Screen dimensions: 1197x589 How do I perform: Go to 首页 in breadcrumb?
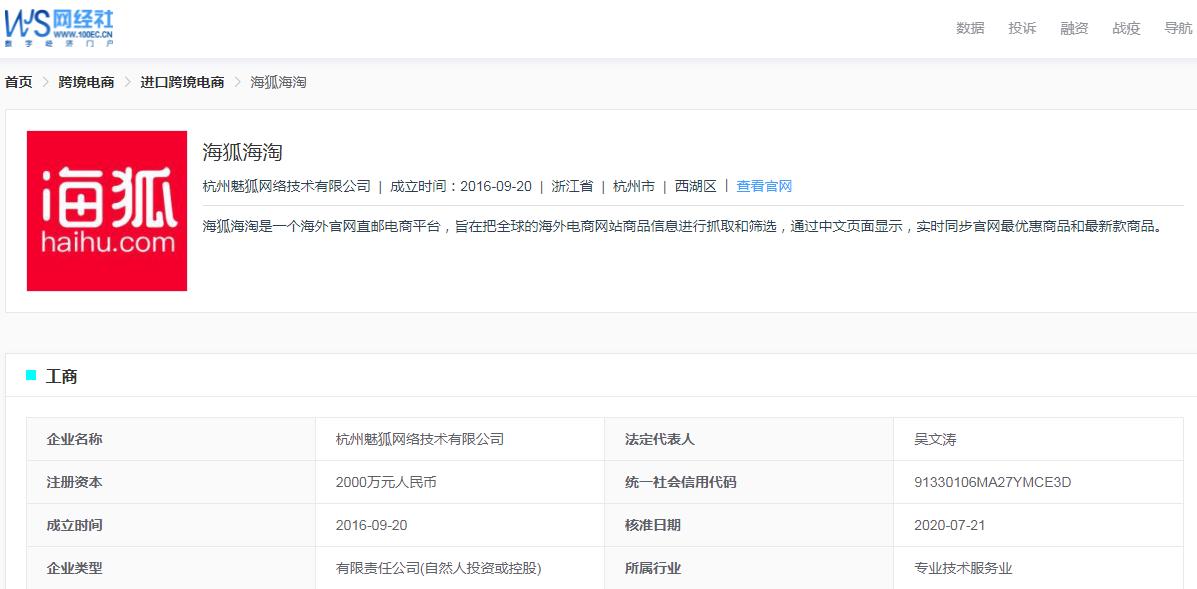[19, 82]
